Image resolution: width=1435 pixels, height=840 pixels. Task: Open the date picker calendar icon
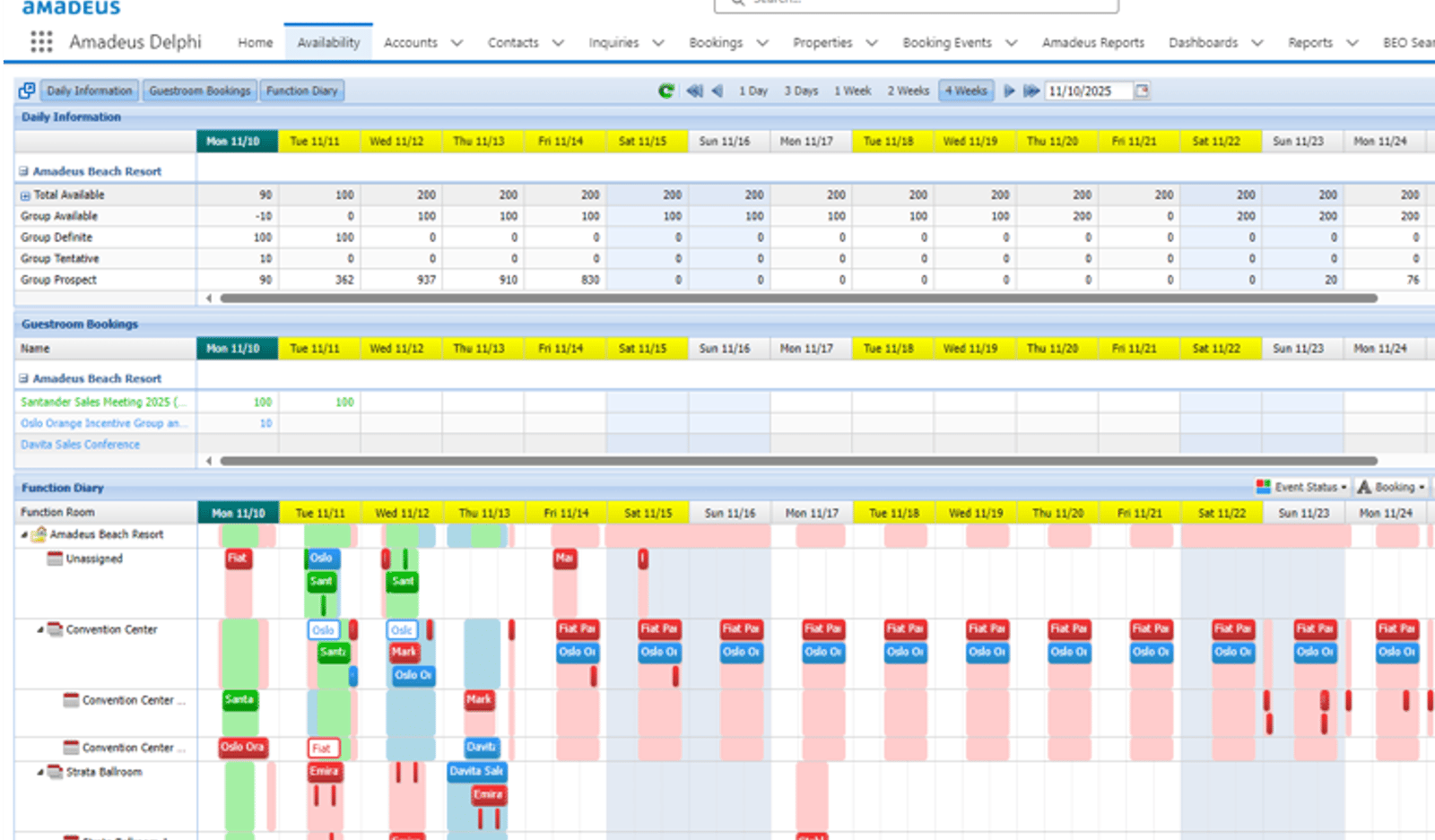pyautogui.click(x=1142, y=91)
